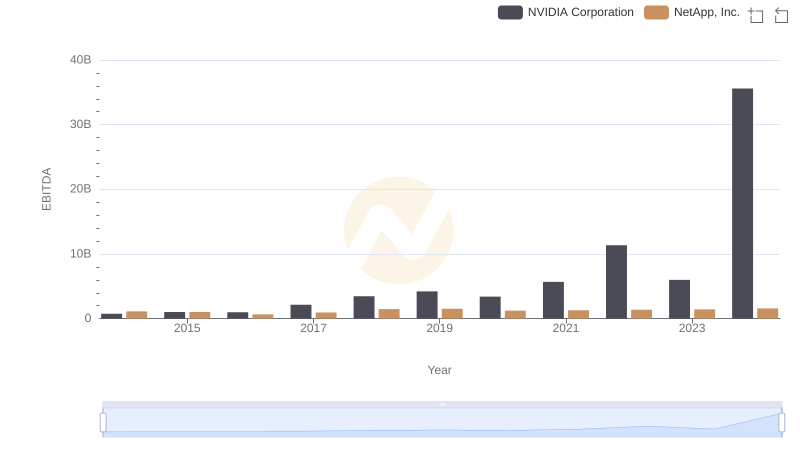800x461 pixels.
Task: Click the EBITDA axis title
Action: tap(46, 189)
